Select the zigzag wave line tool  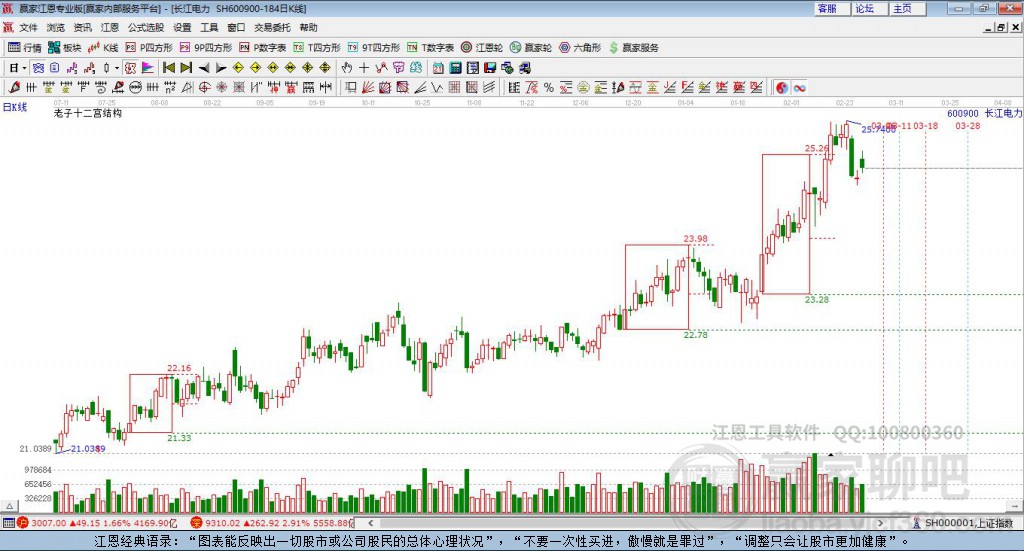coord(436,87)
